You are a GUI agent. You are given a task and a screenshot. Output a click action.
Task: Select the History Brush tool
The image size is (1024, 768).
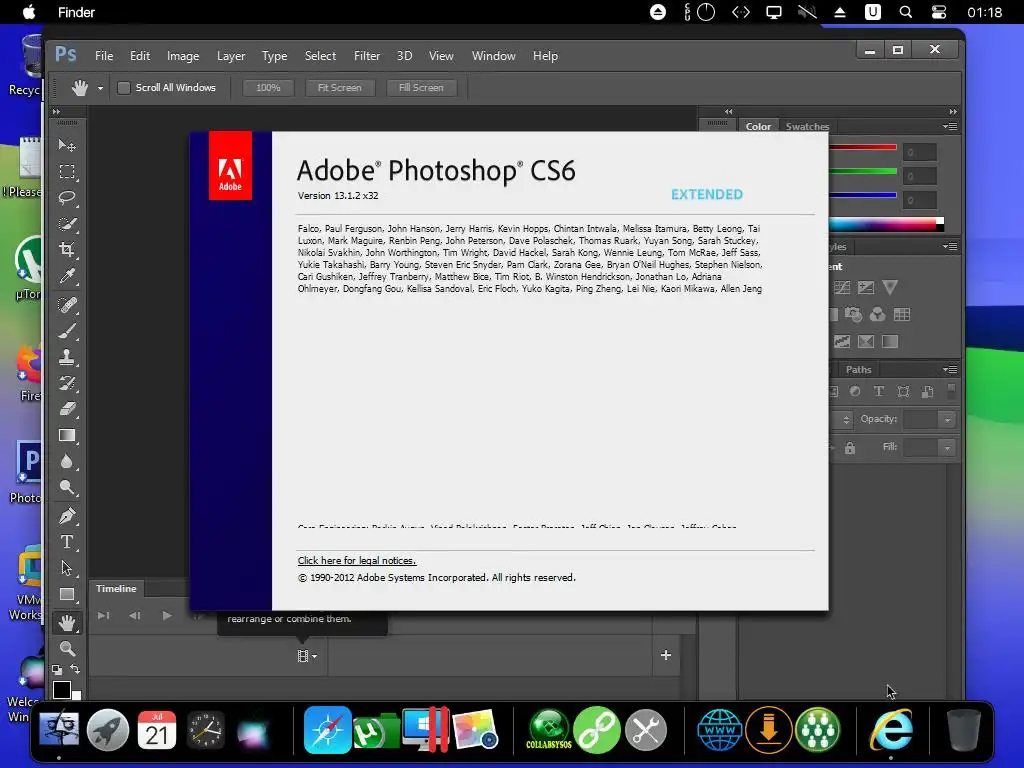coord(67,383)
